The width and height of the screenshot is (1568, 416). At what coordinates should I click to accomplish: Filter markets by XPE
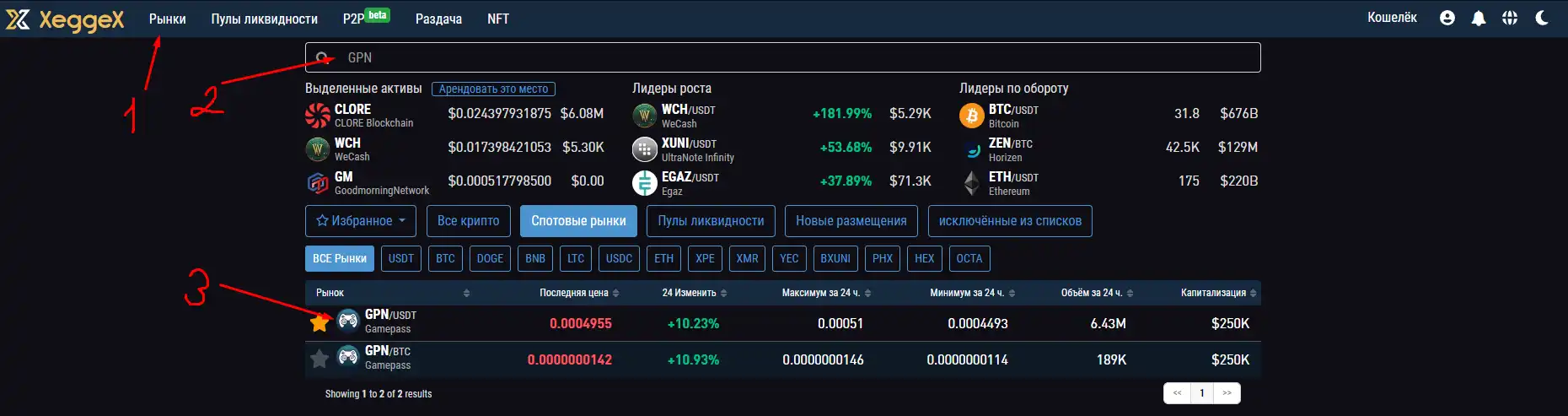705,258
